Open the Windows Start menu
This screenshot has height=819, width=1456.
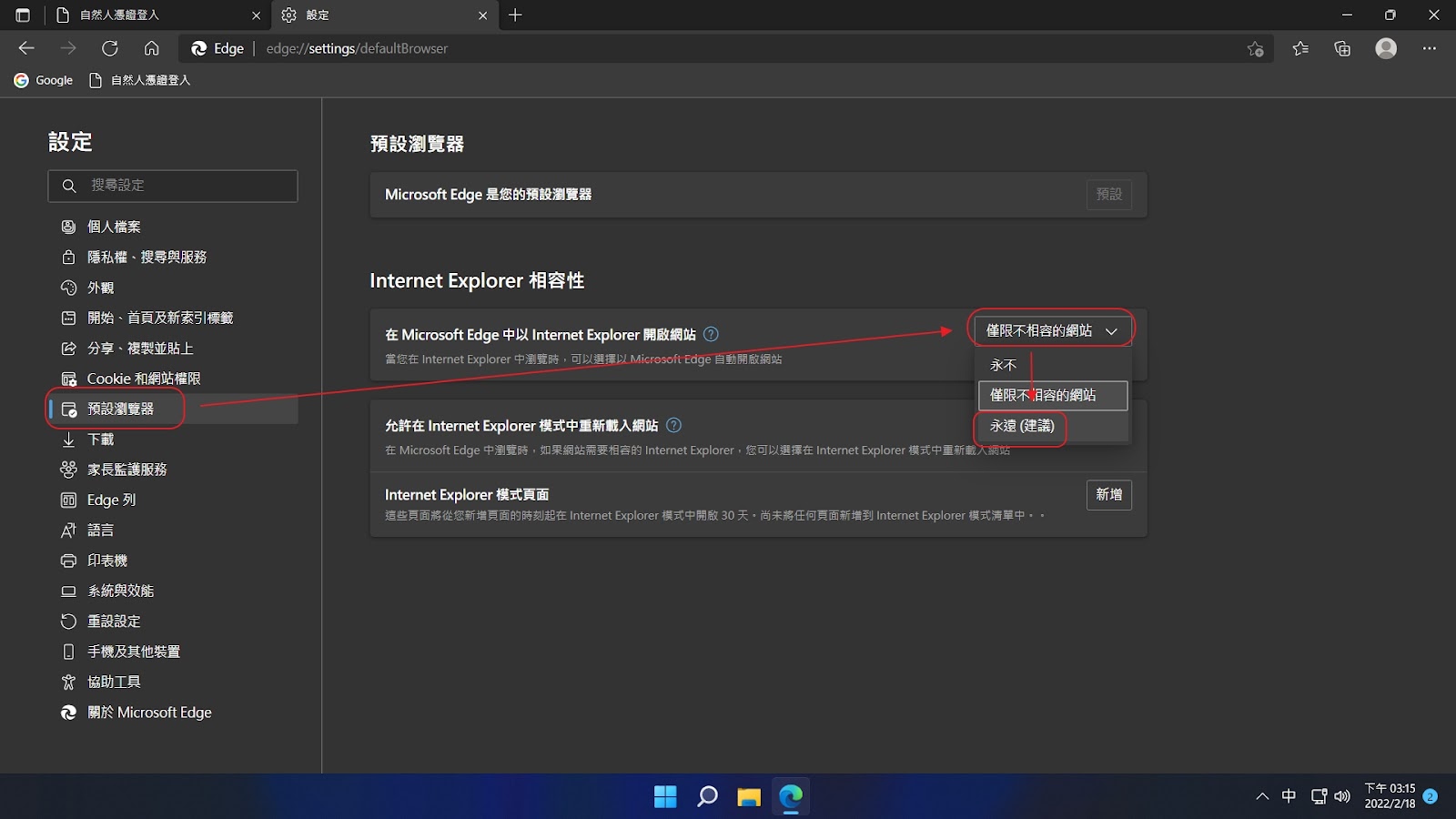tap(665, 797)
